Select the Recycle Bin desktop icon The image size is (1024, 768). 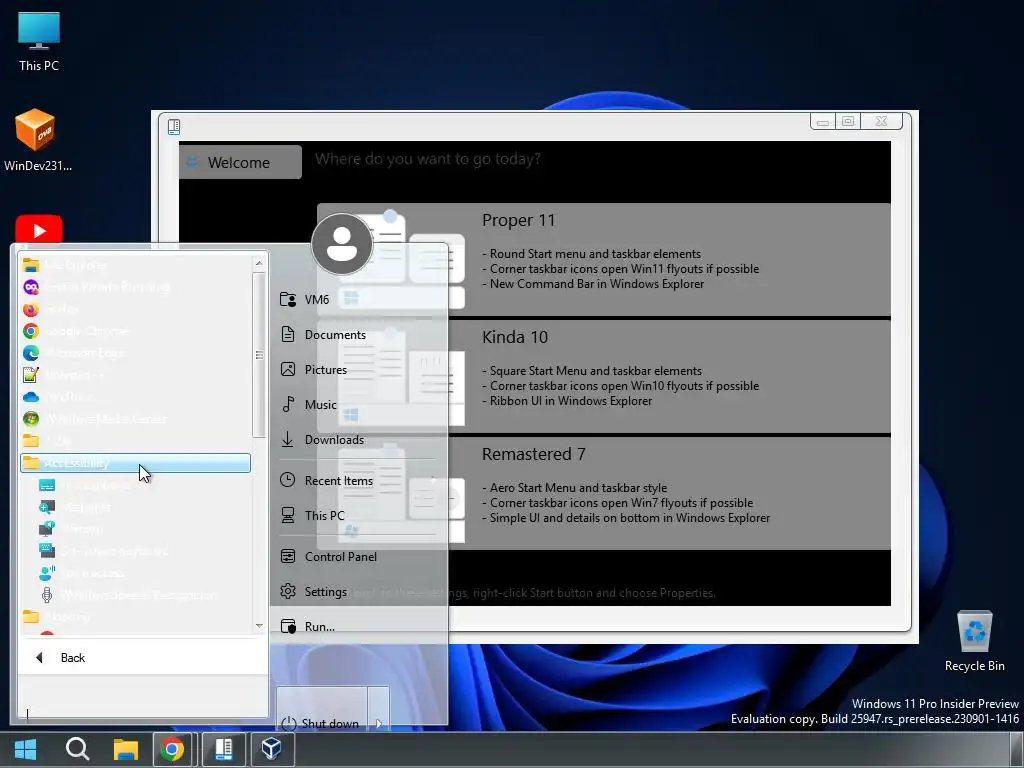click(974, 641)
